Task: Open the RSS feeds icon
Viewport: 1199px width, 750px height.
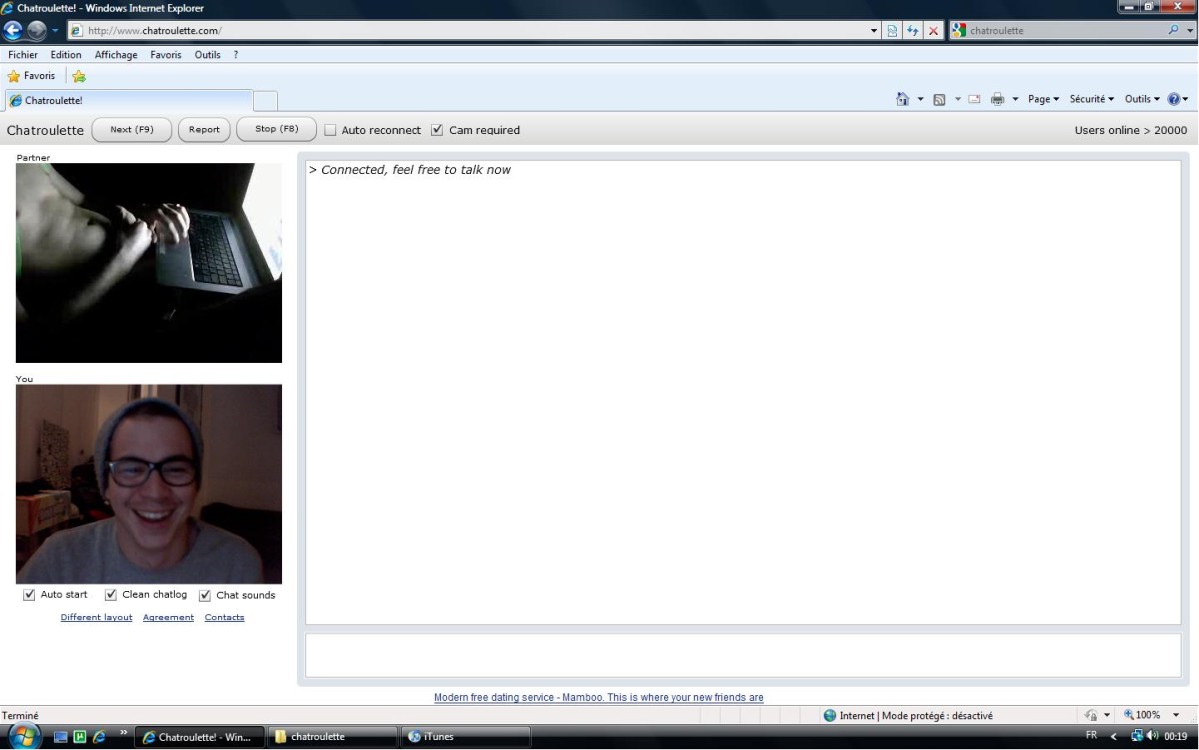Action: [x=939, y=99]
